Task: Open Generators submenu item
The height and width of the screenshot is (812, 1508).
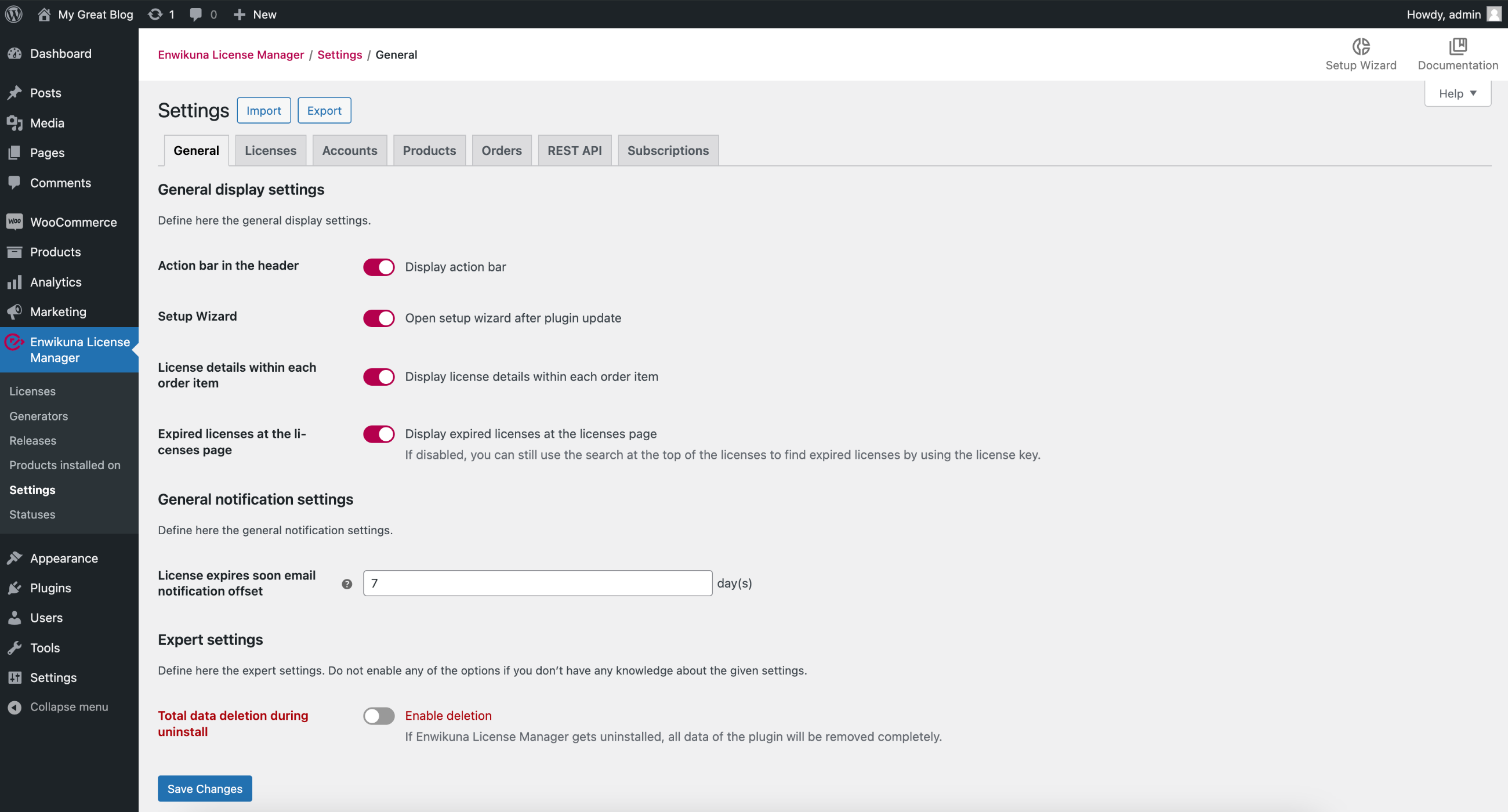Action: [39, 416]
